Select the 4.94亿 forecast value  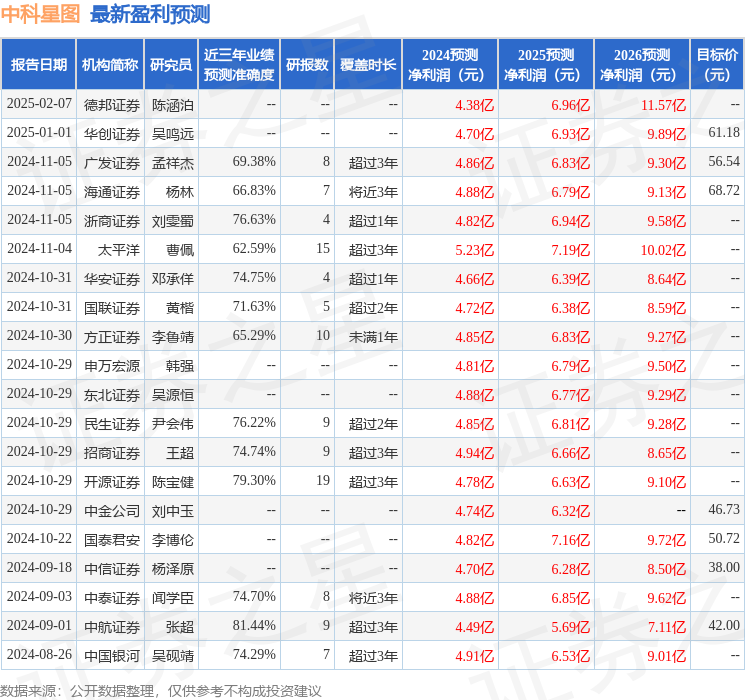pyautogui.click(x=474, y=453)
